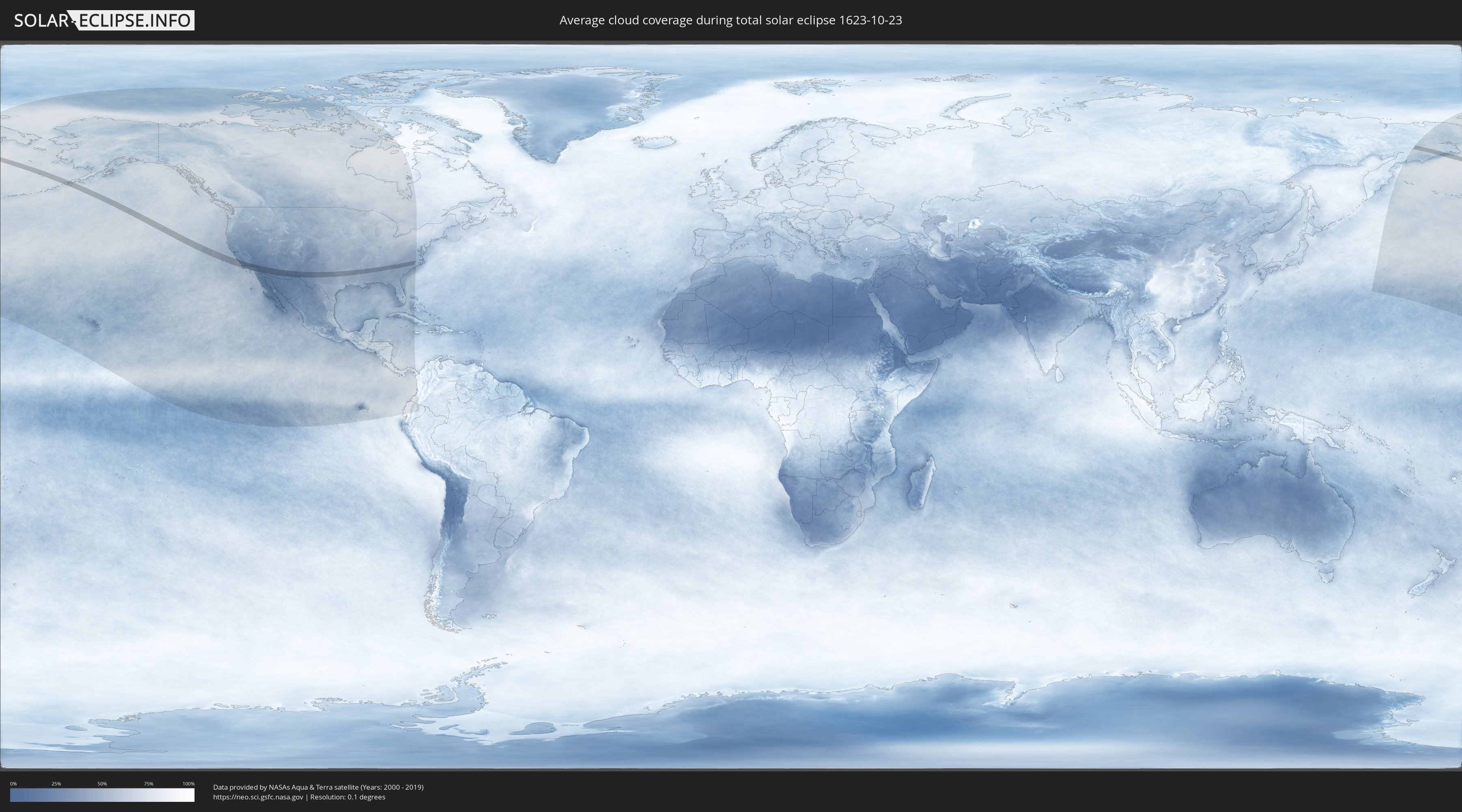Click the 25% legend label

(x=56, y=784)
